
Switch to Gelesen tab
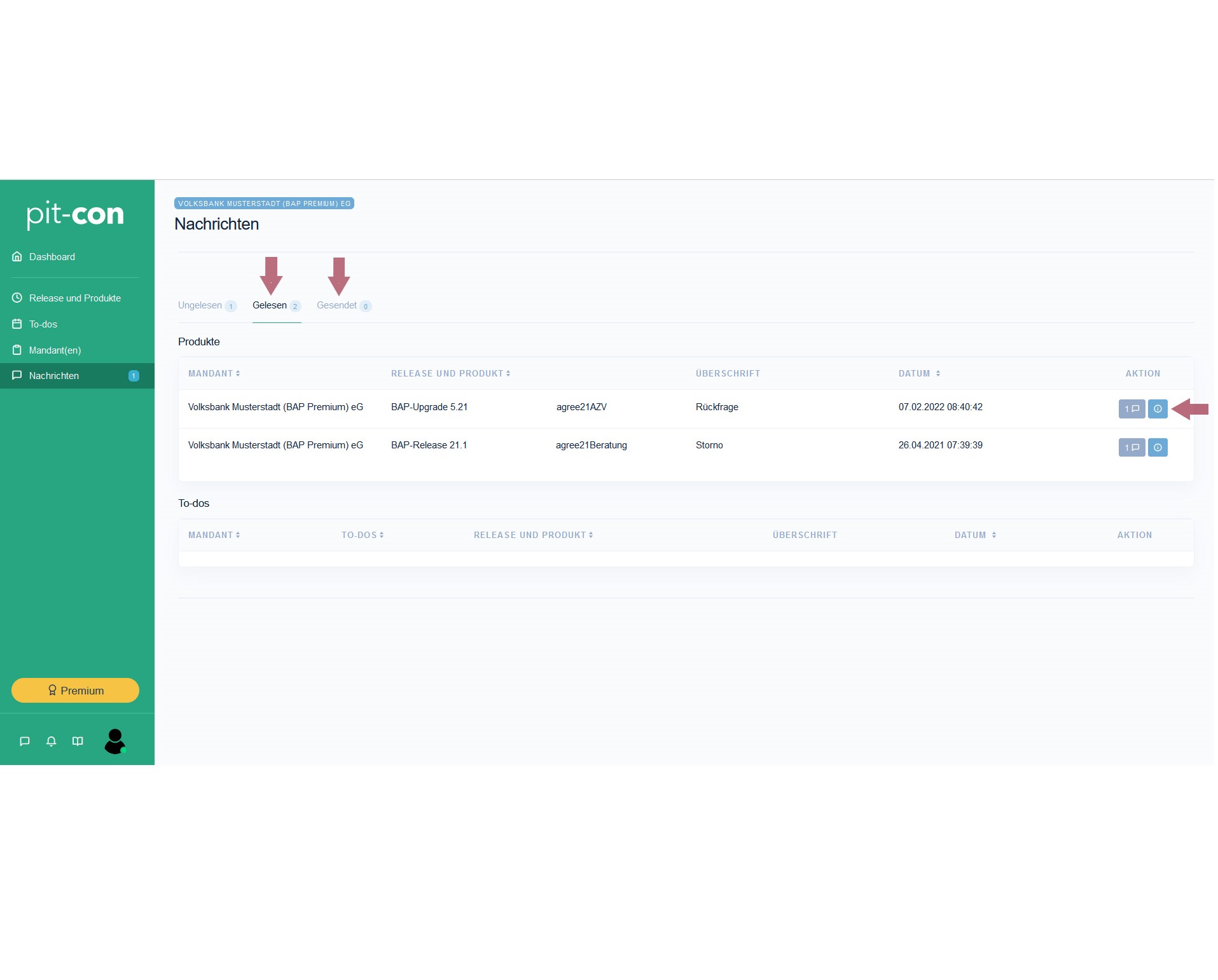pyautogui.click(x=277, y=306)
